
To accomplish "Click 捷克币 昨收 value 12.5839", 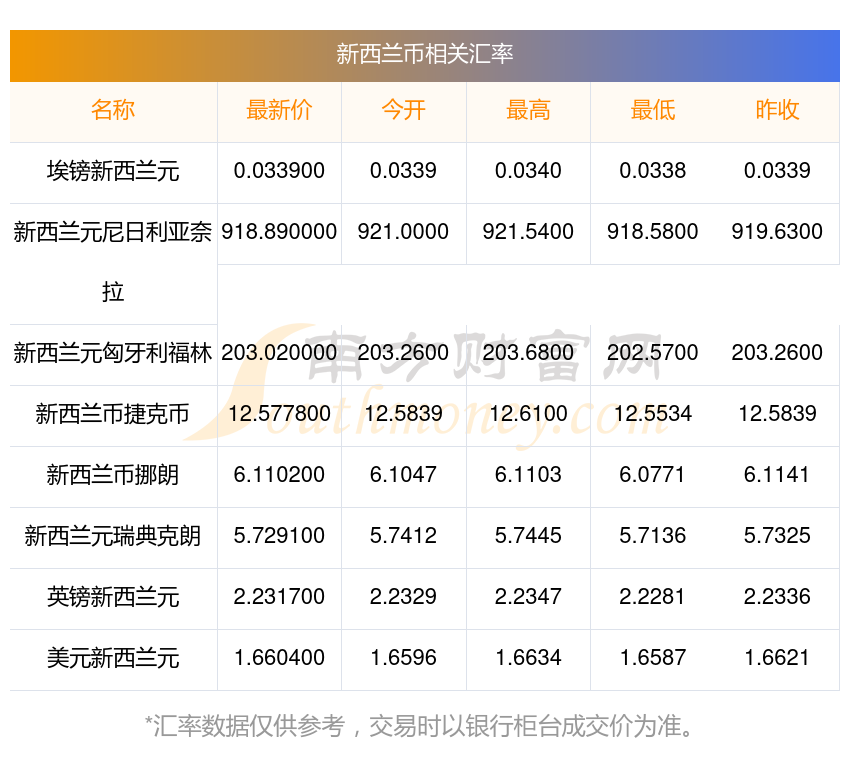I will (777, 414).
